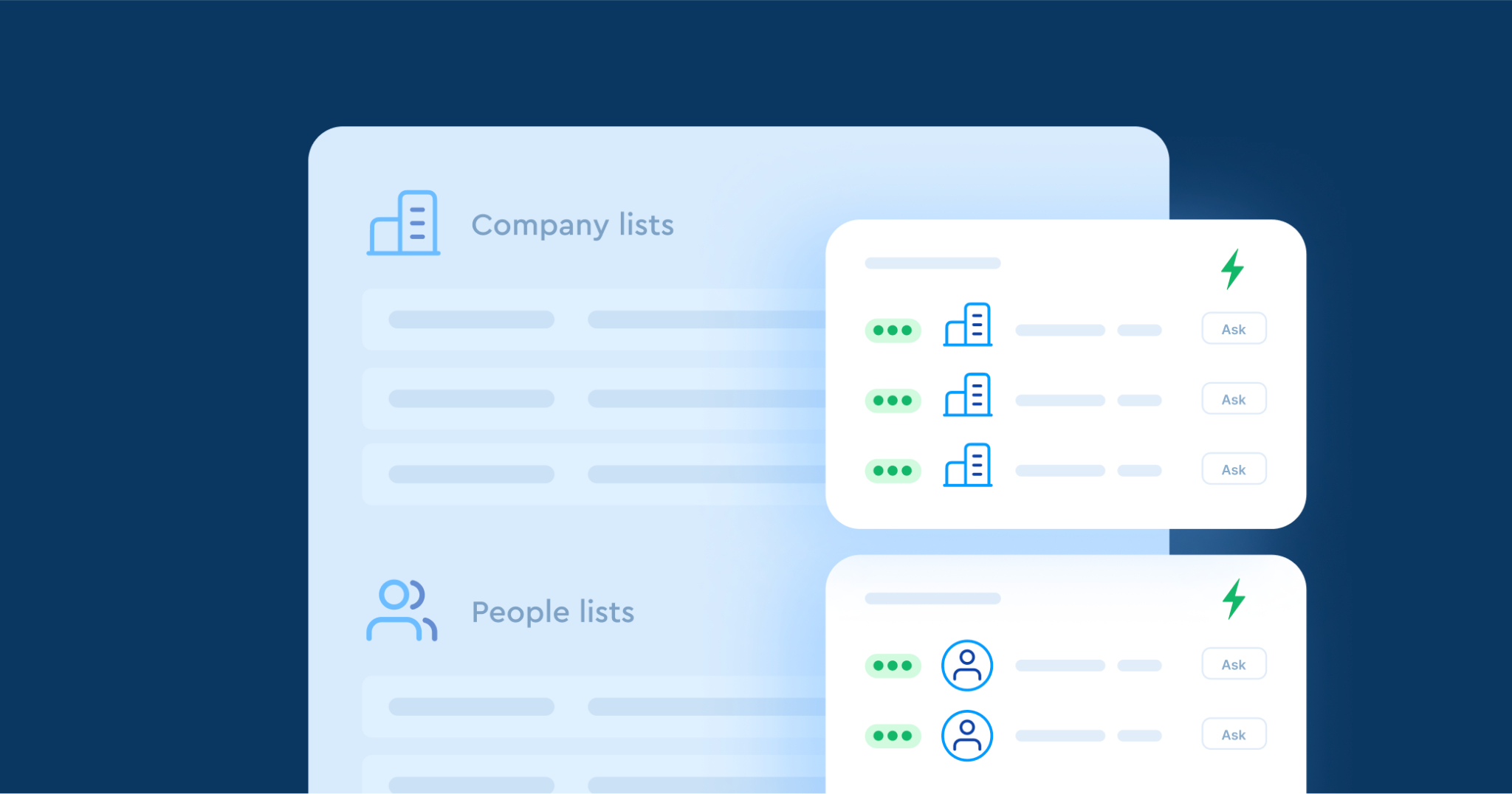Select the second person avatar icon in the people card
The width and height of the screenshot is (1512, 794).
pyautogui.click(x=966, y=735)
